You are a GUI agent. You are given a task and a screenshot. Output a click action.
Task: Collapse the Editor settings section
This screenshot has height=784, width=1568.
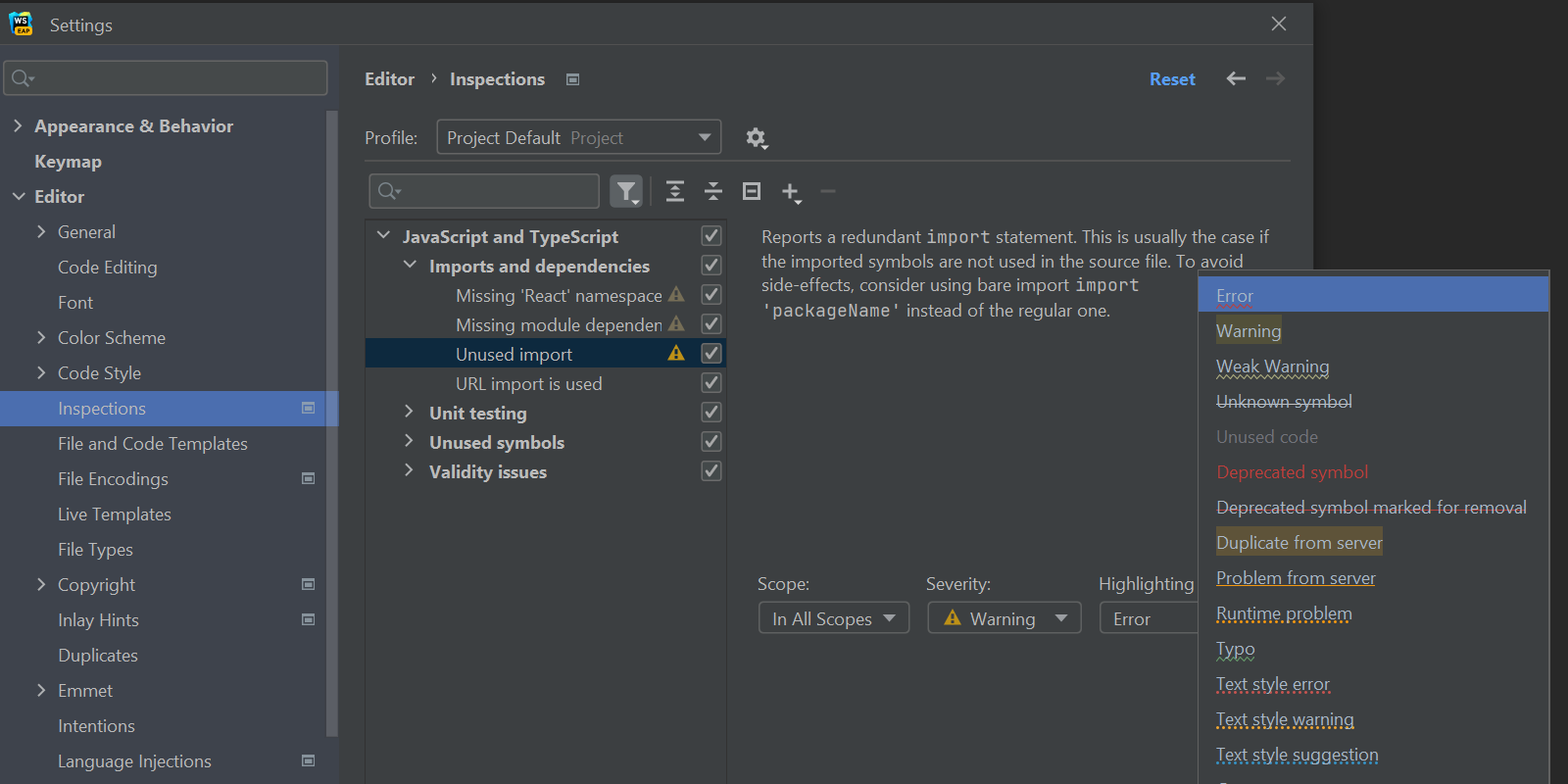coord(19,196)
